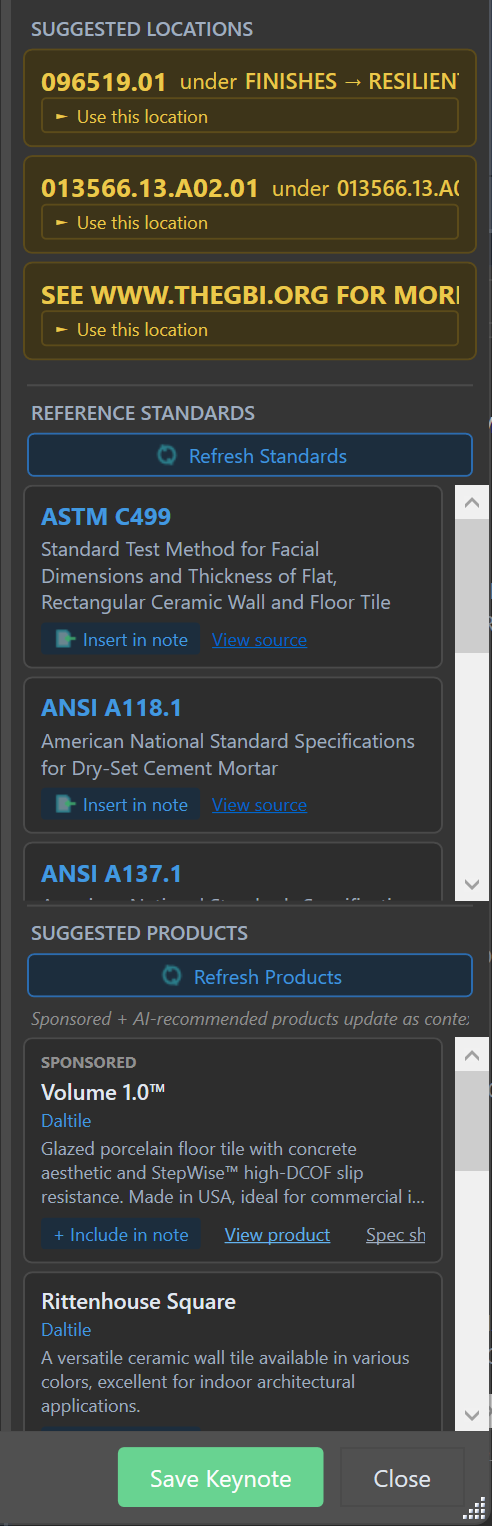Click the Refresh Products button
Viewport: 492px width, 1526px height.
250,976
